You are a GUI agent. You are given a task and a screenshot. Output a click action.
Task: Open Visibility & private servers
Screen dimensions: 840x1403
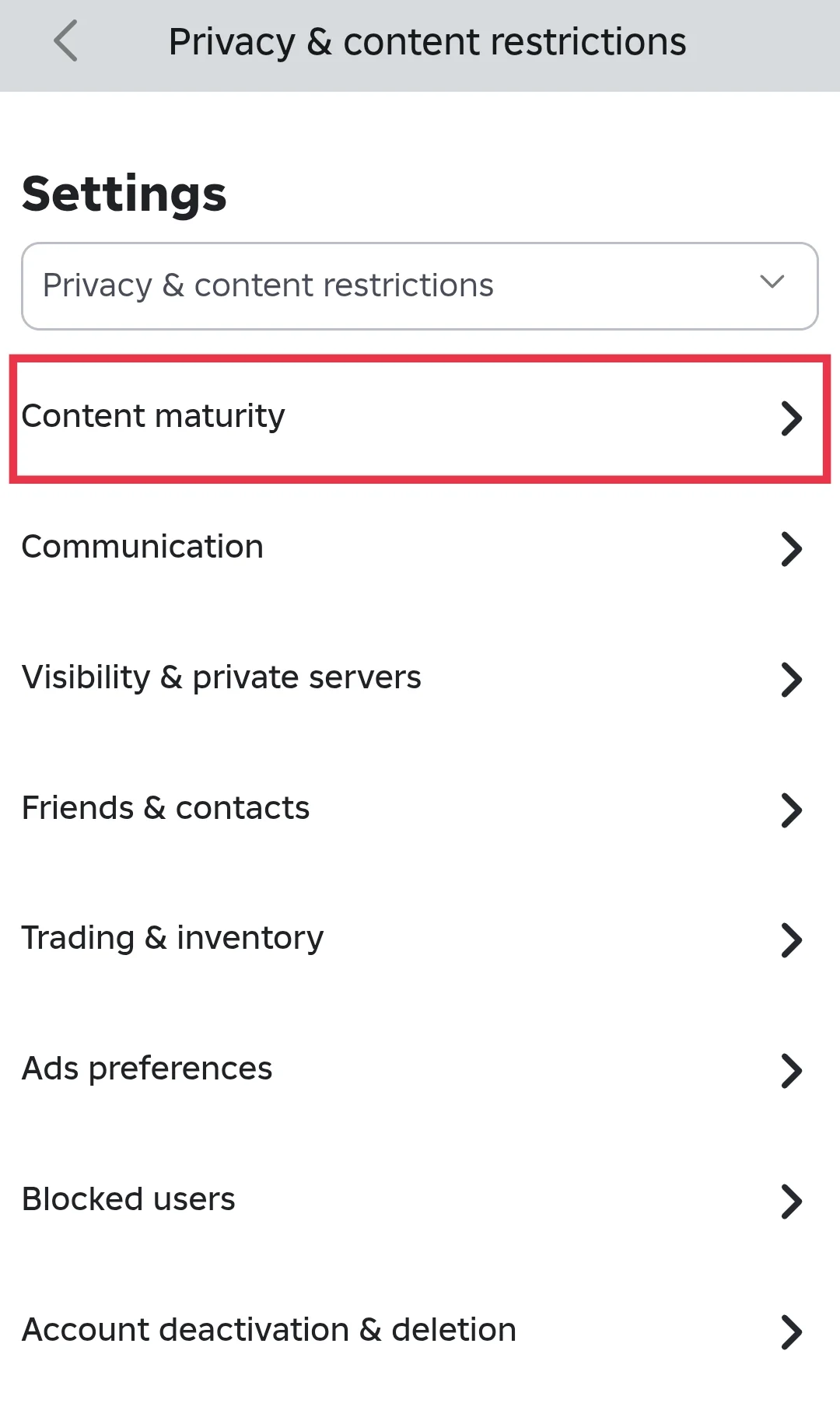pos(221,678)
